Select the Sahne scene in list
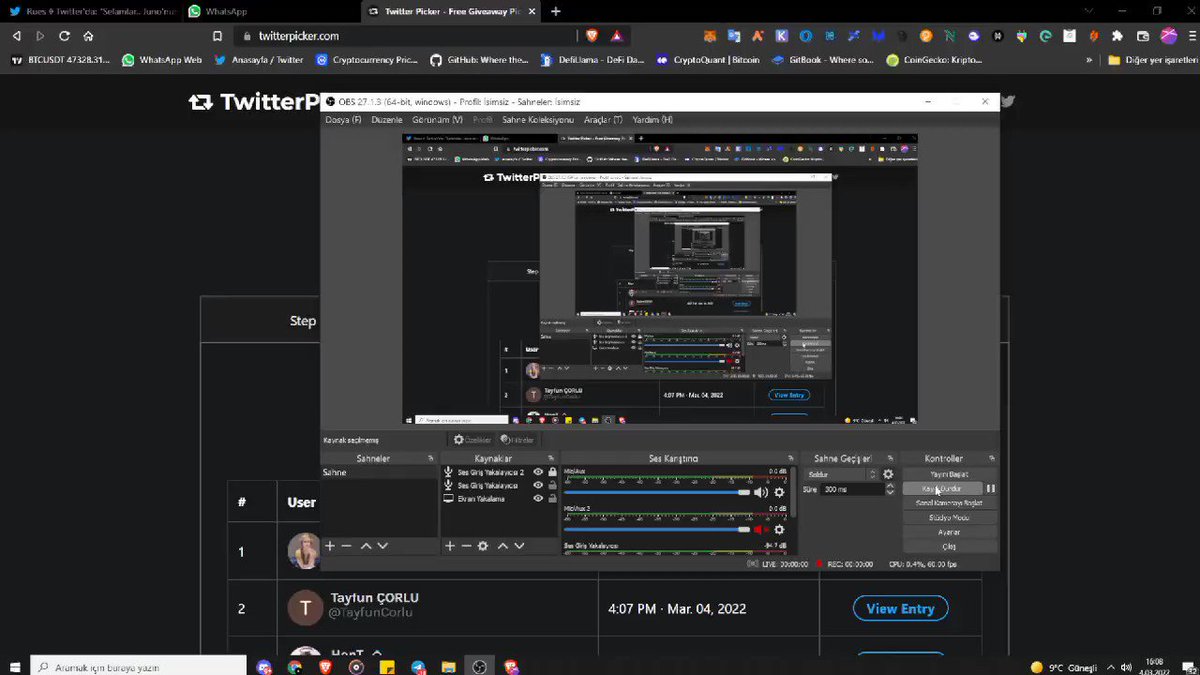Image resolution: width=1200 pixels, height=675 pixels. [379, 472]
